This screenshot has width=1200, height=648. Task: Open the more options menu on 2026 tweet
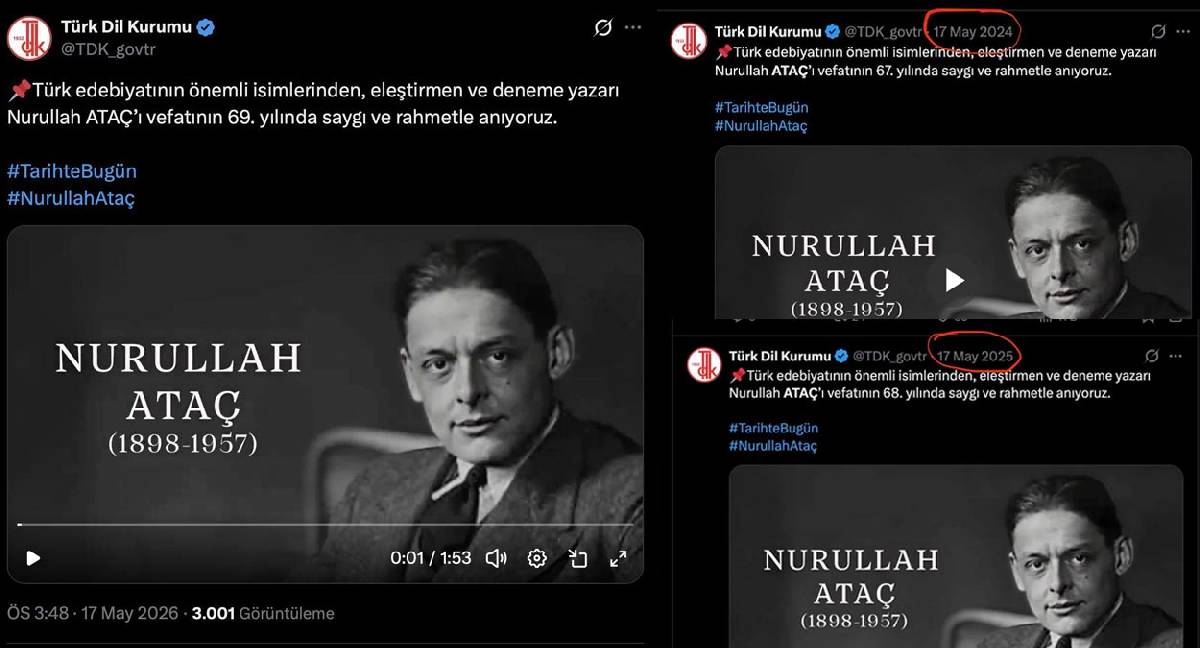pyautogui.click(x=633, y=28)
